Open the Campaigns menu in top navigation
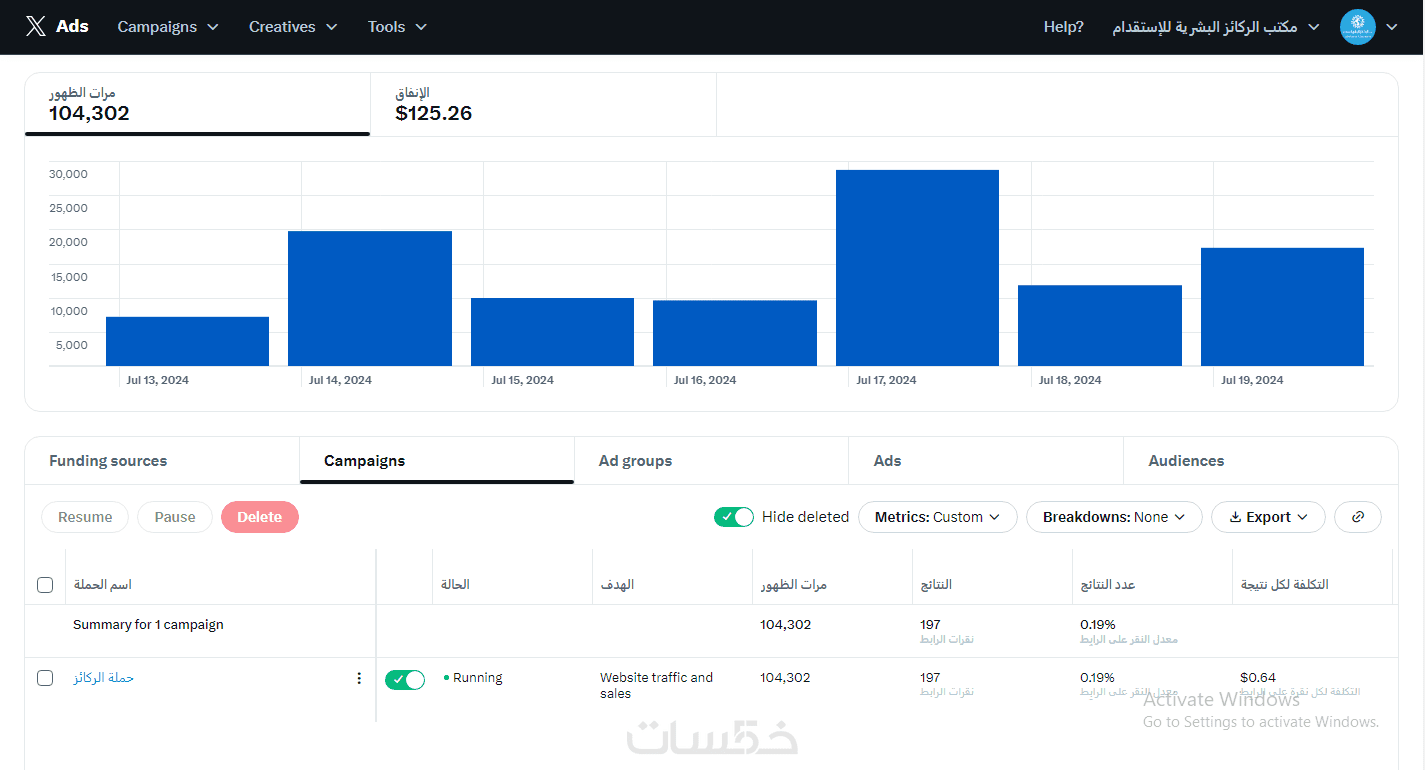Viewport: 1425px width, 770px height. [168, 27]
